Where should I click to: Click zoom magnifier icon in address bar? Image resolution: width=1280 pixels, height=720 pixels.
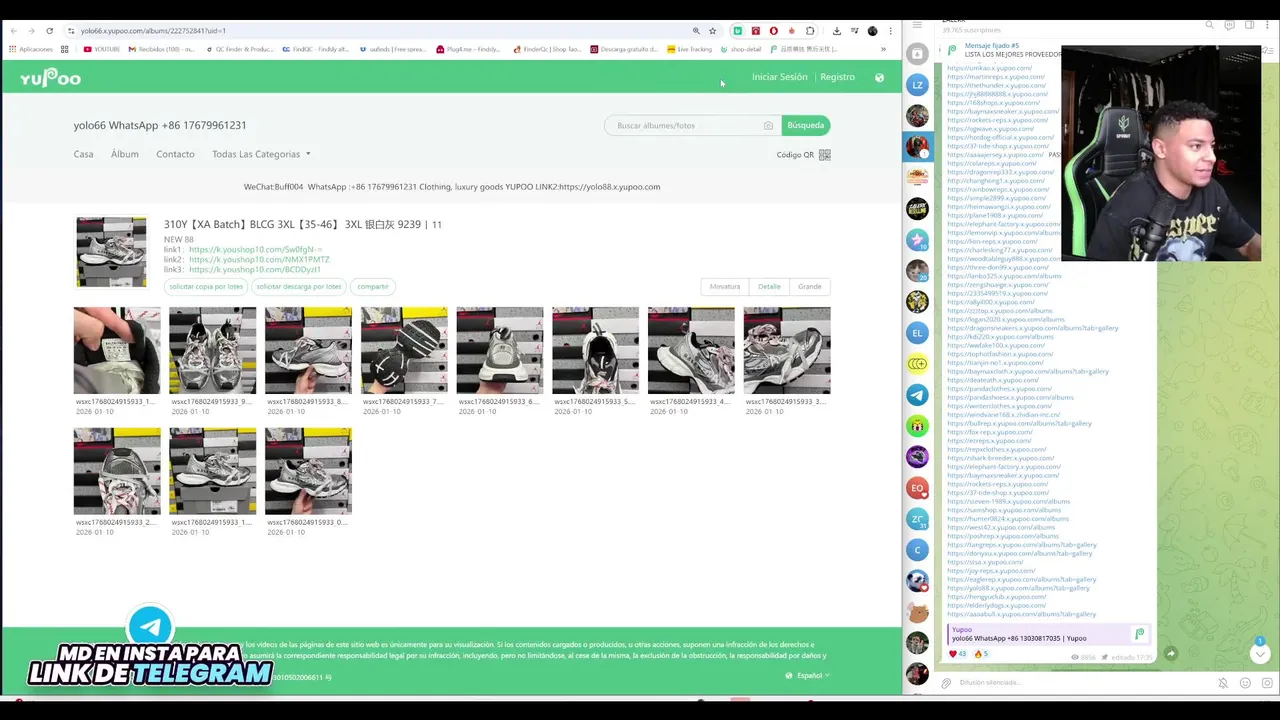696,31
